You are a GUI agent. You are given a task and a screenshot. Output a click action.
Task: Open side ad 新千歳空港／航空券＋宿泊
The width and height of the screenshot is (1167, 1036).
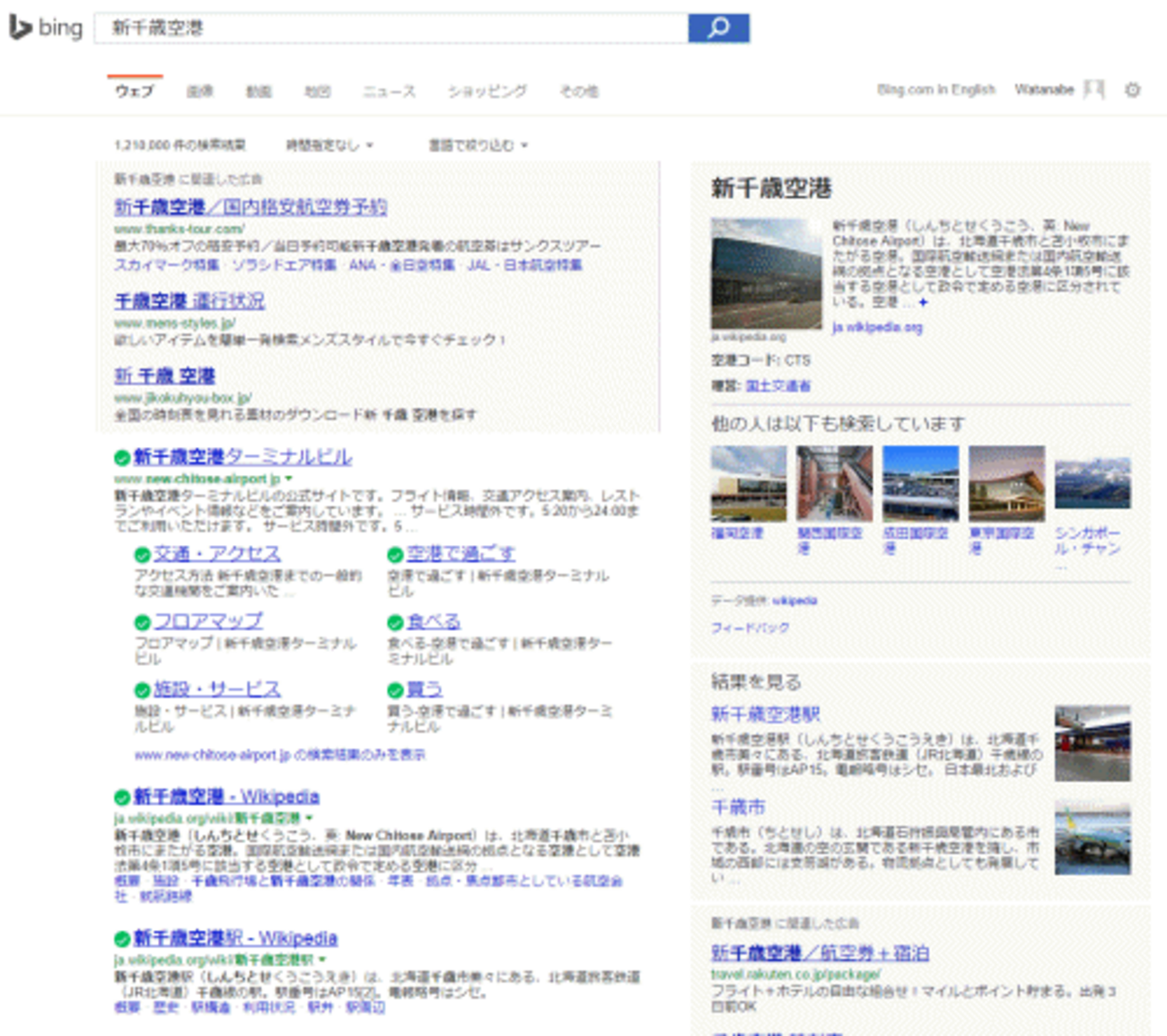pyautogui.click(x=820, y=953)
